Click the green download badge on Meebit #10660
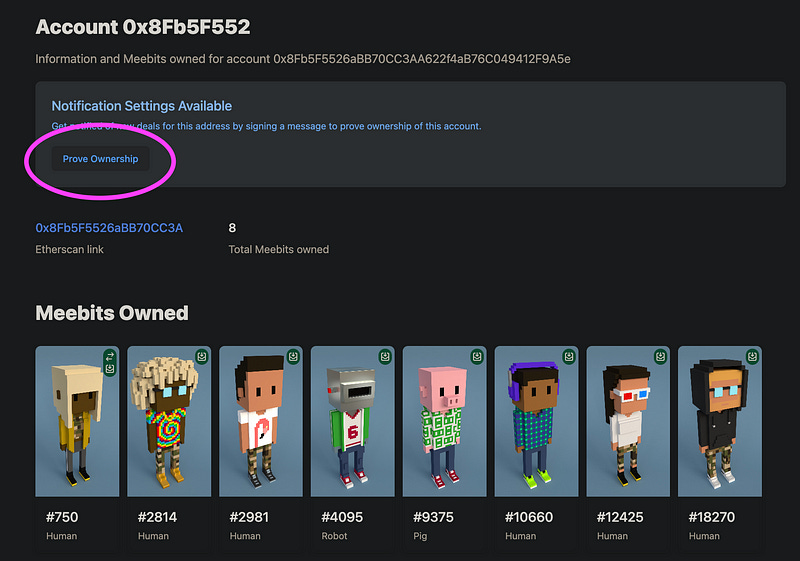This screenshot has height=561, width=800. (569, 356)
